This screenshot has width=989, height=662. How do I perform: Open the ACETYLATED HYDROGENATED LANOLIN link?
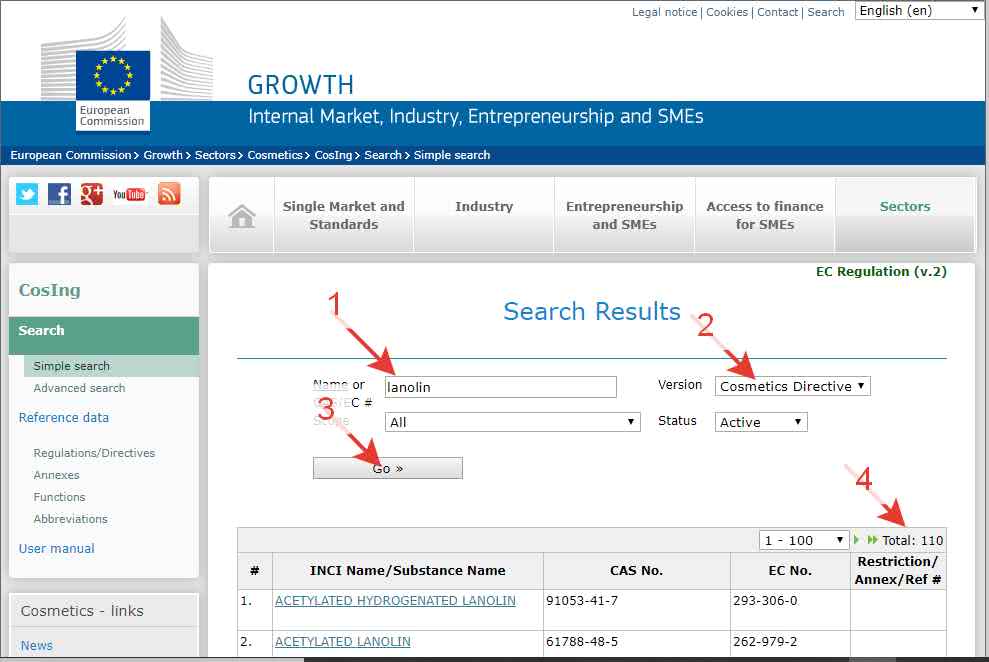click(x=395, y=601)
